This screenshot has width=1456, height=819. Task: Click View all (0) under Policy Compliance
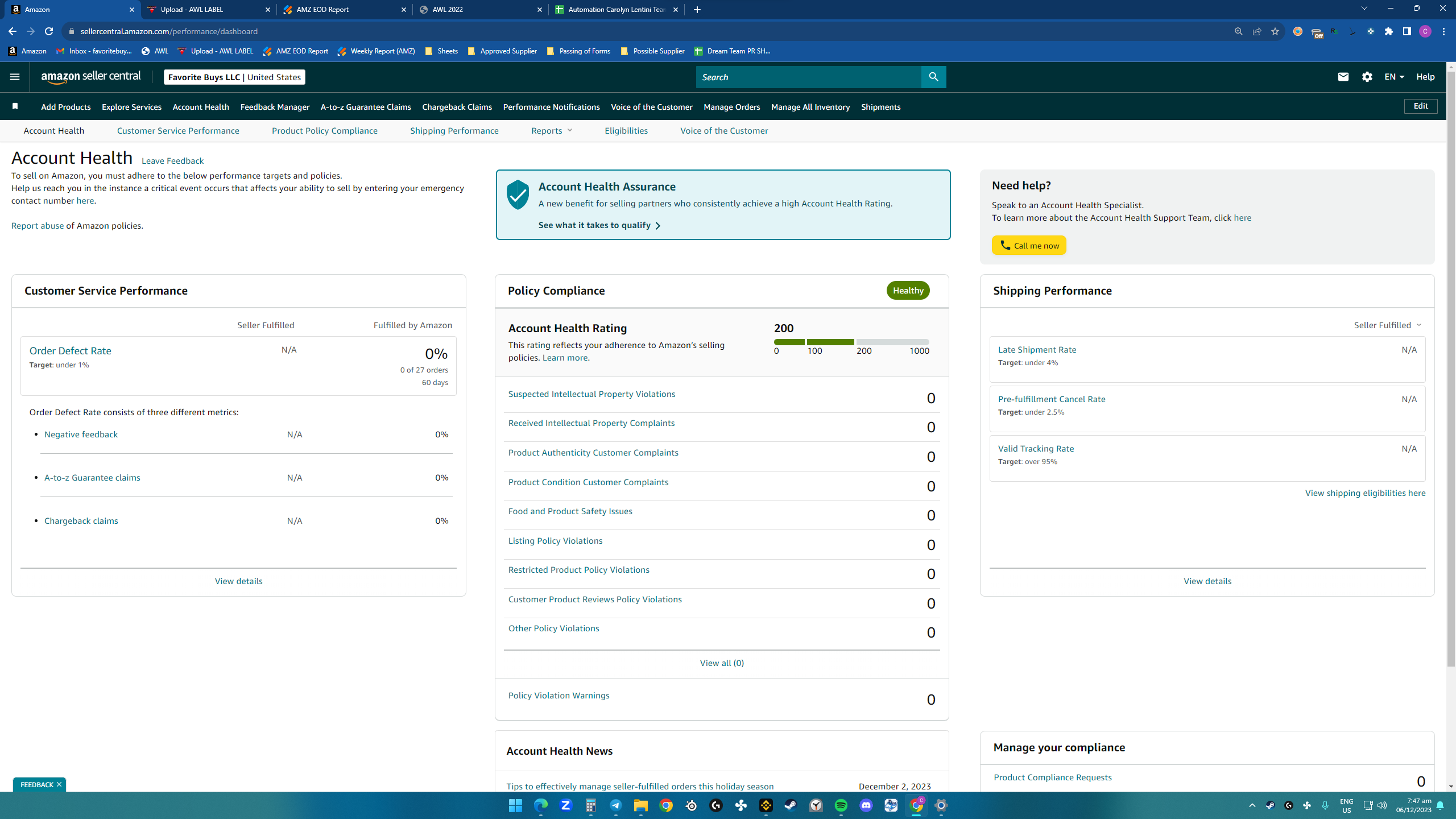(722, 663)
